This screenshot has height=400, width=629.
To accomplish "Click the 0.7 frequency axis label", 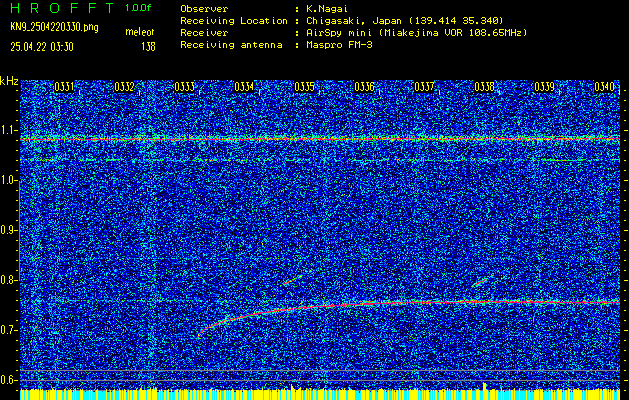I will pyautogui.click(x=8, y=330).
